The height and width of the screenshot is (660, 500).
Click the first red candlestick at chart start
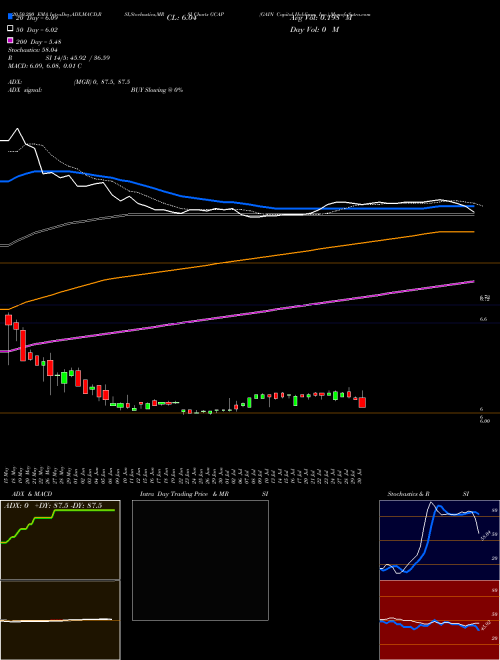[8, 320]
